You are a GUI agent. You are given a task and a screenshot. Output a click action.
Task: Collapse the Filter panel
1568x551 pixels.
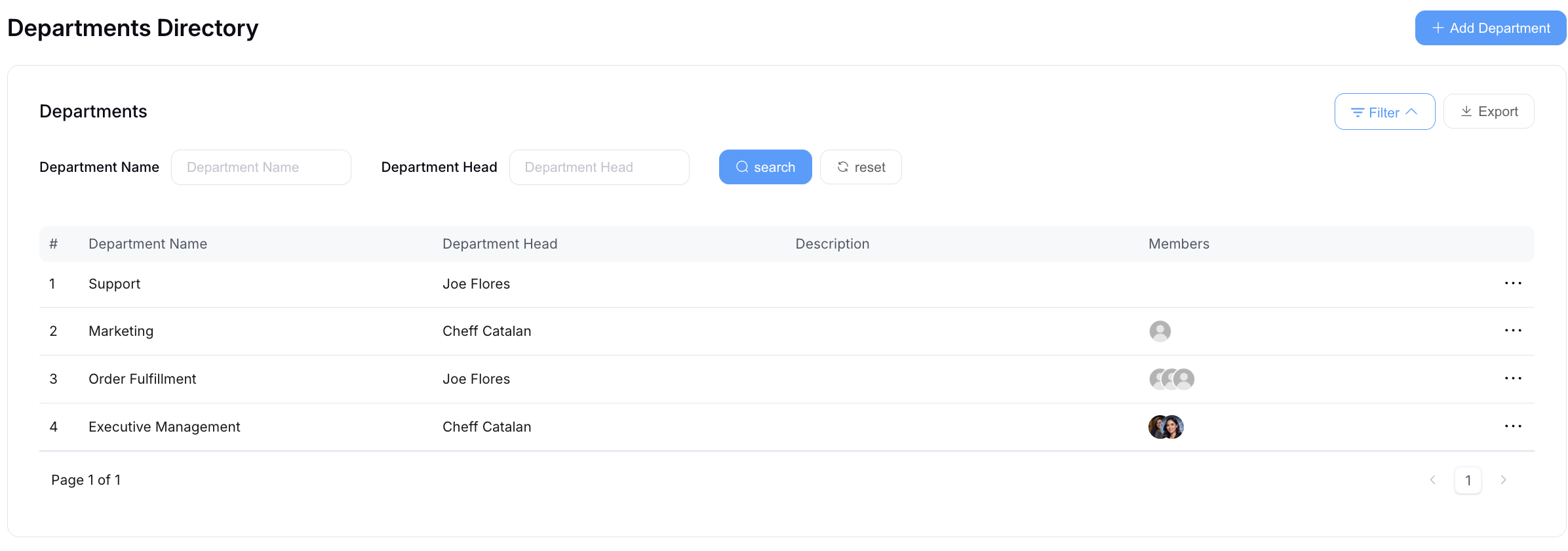[x=1384, y=112]
